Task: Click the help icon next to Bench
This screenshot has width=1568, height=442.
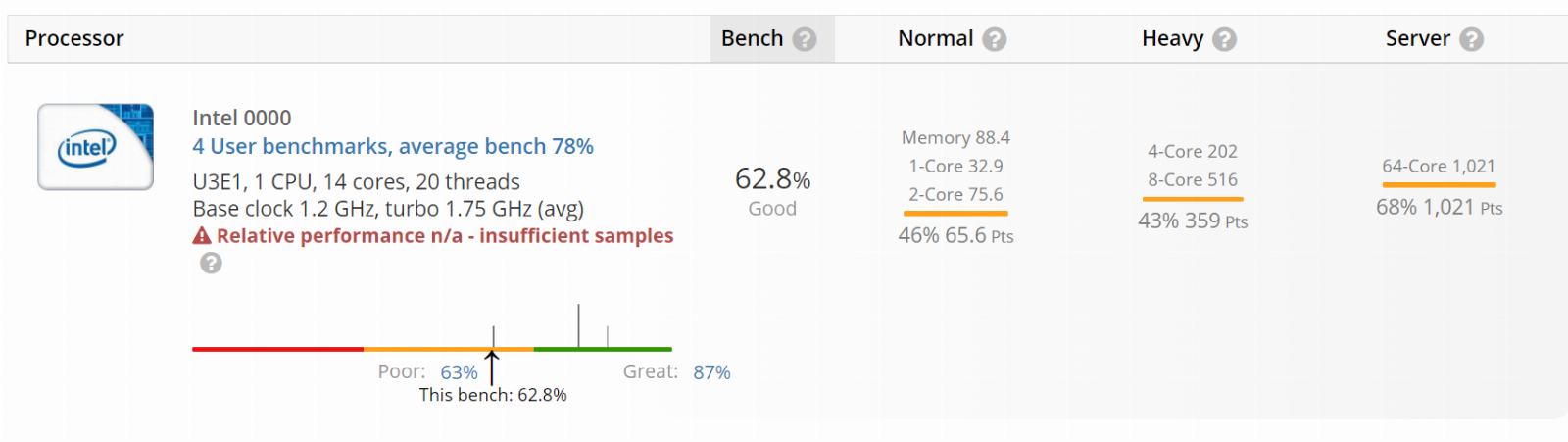Action: (805, 39)
